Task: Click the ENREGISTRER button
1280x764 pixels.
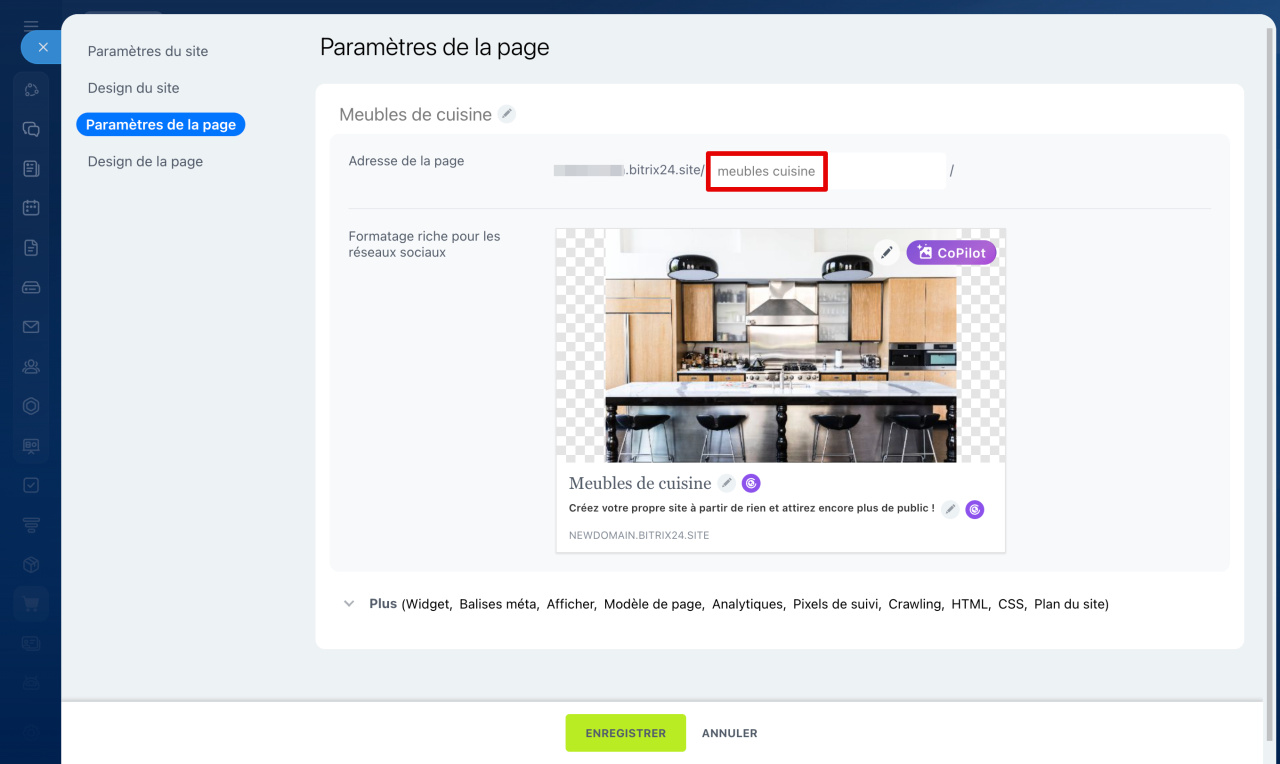Action: [625, 732]
